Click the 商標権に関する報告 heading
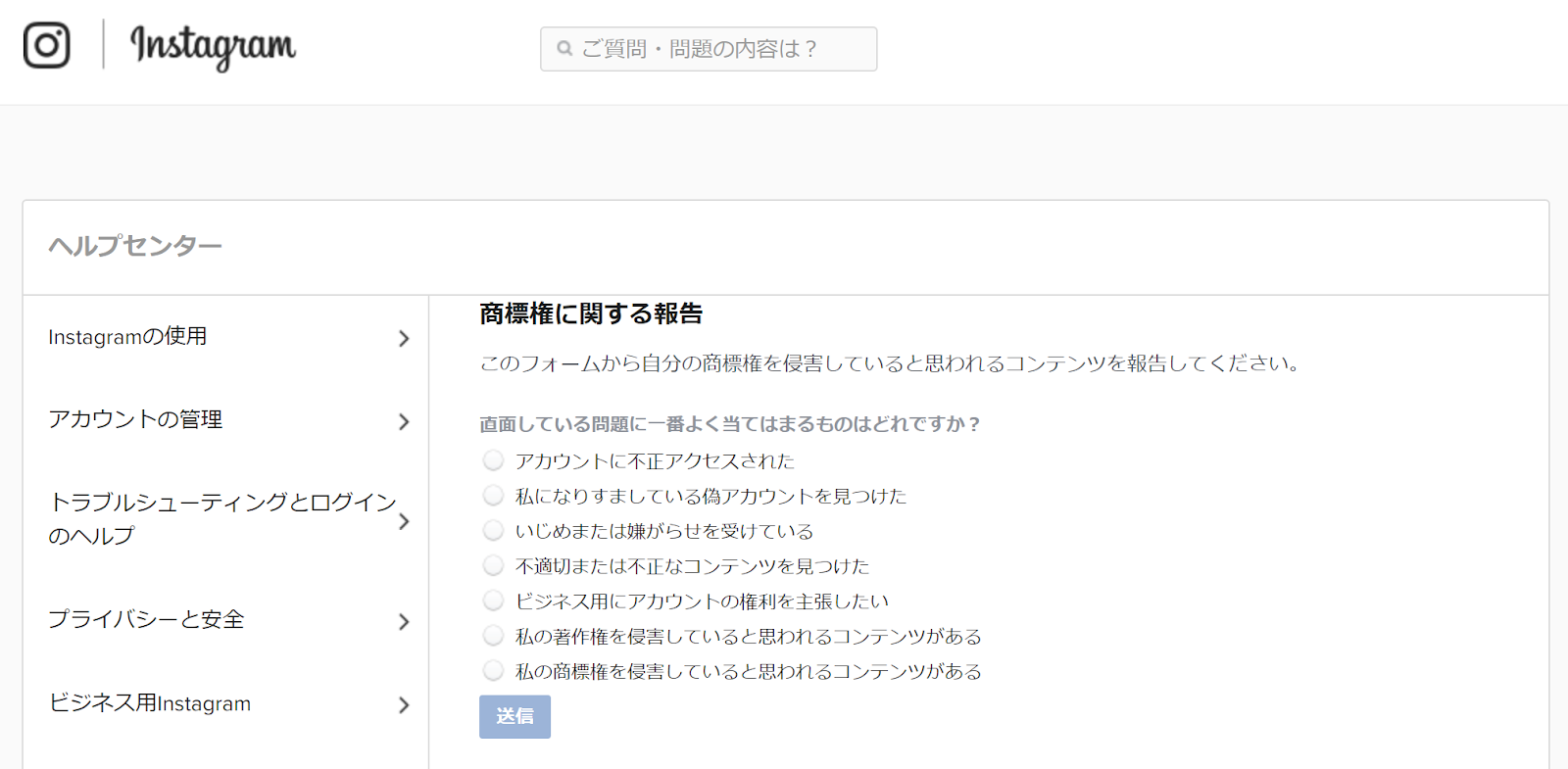The height and width of the screenshot is (769, 1568). click(591, 313)
